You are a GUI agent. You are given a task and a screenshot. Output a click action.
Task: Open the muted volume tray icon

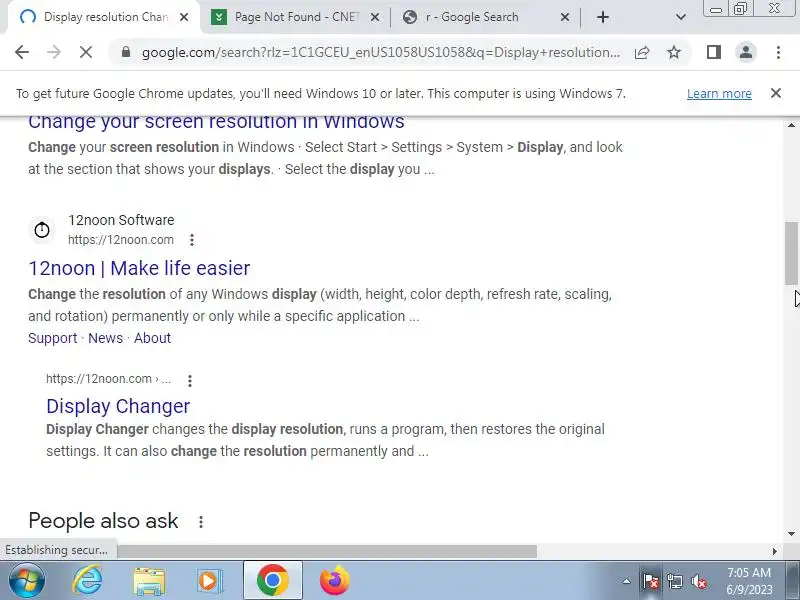(x=698, y=581)
